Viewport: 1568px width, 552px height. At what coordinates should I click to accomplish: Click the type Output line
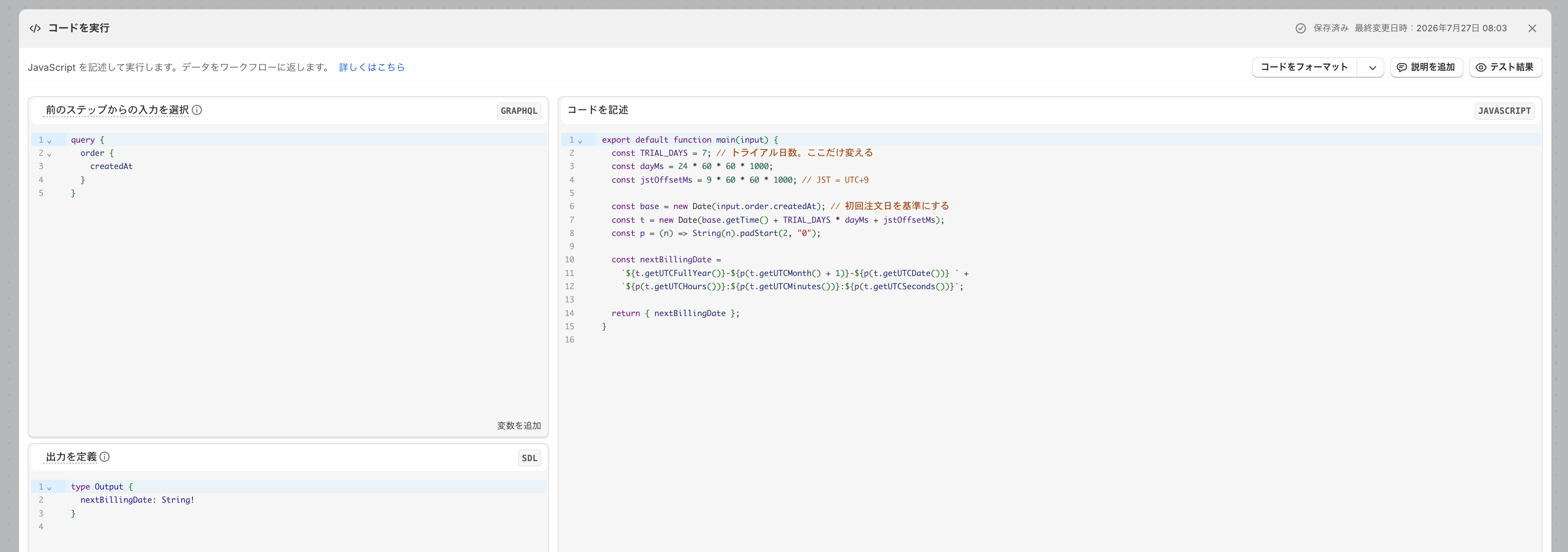coord(102,486)
